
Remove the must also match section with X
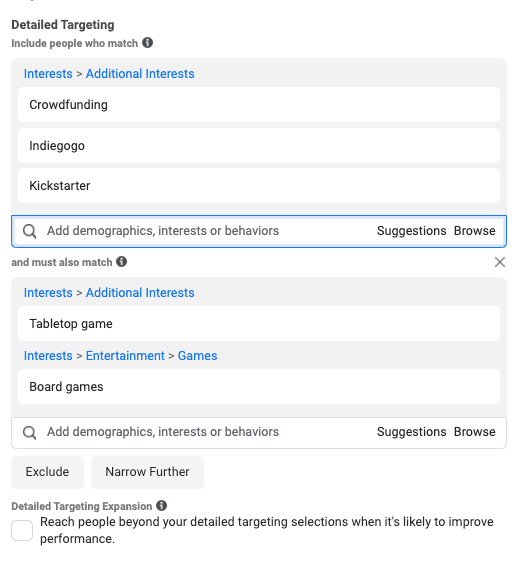click(500, 262)
